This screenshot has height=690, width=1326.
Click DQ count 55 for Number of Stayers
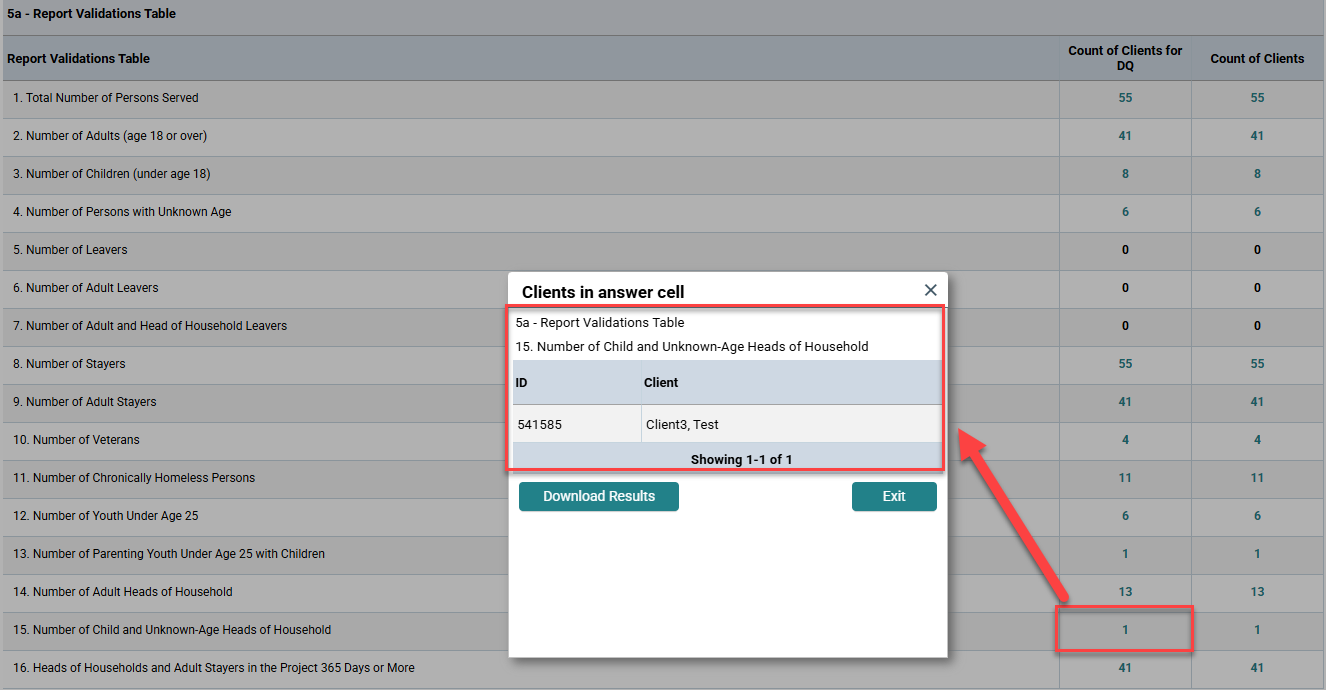tap(1125, 364)
